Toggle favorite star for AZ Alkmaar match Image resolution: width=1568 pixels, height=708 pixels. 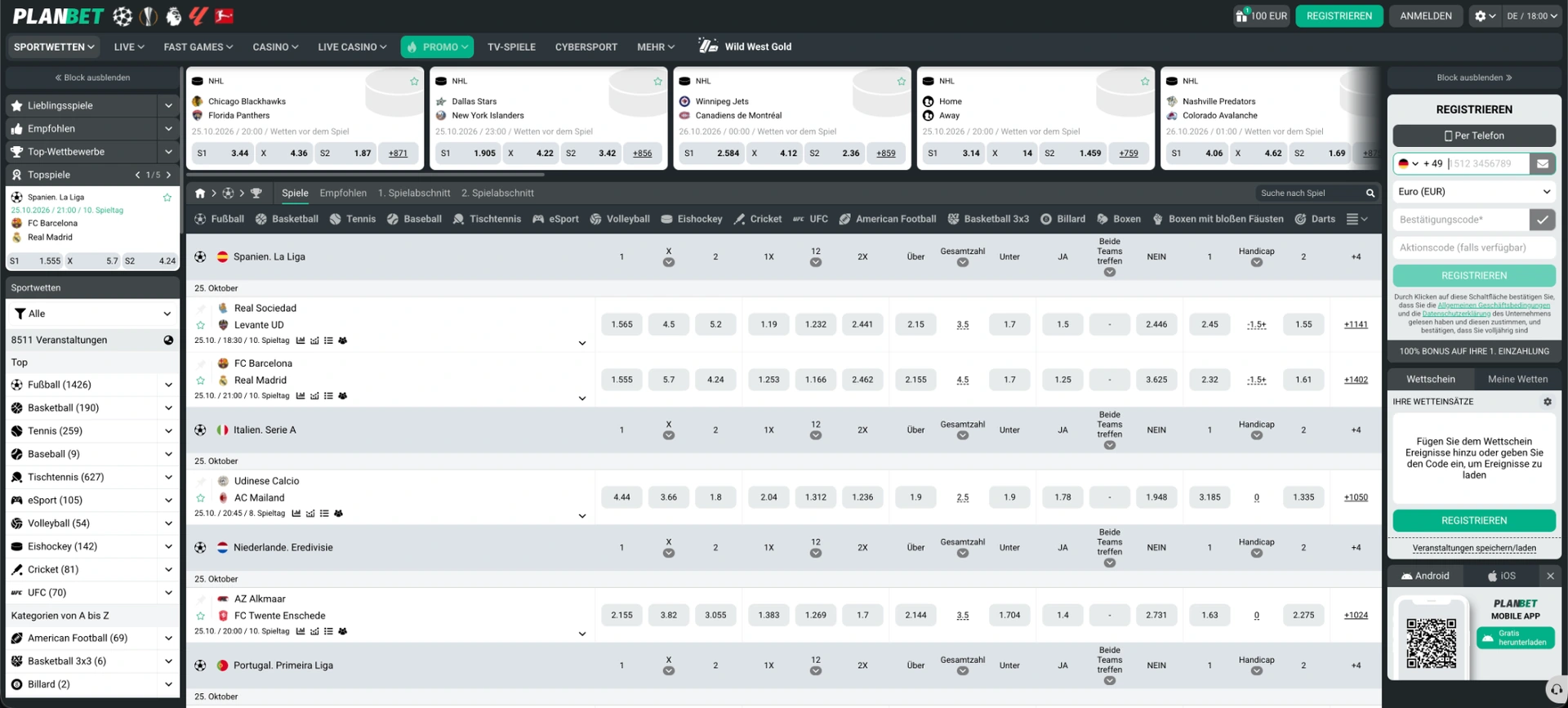coord(201,616)
